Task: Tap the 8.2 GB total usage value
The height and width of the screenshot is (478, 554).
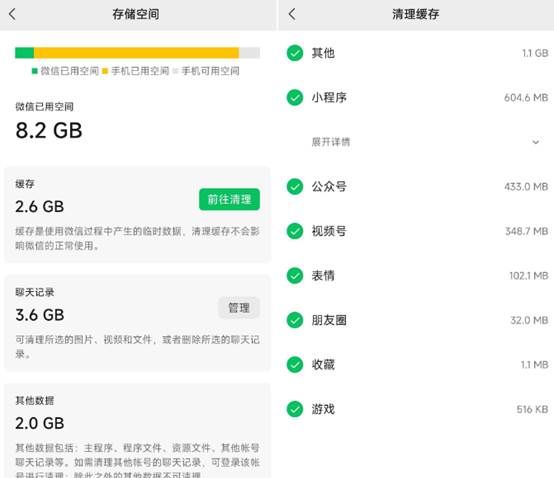Action: point(49,130)
